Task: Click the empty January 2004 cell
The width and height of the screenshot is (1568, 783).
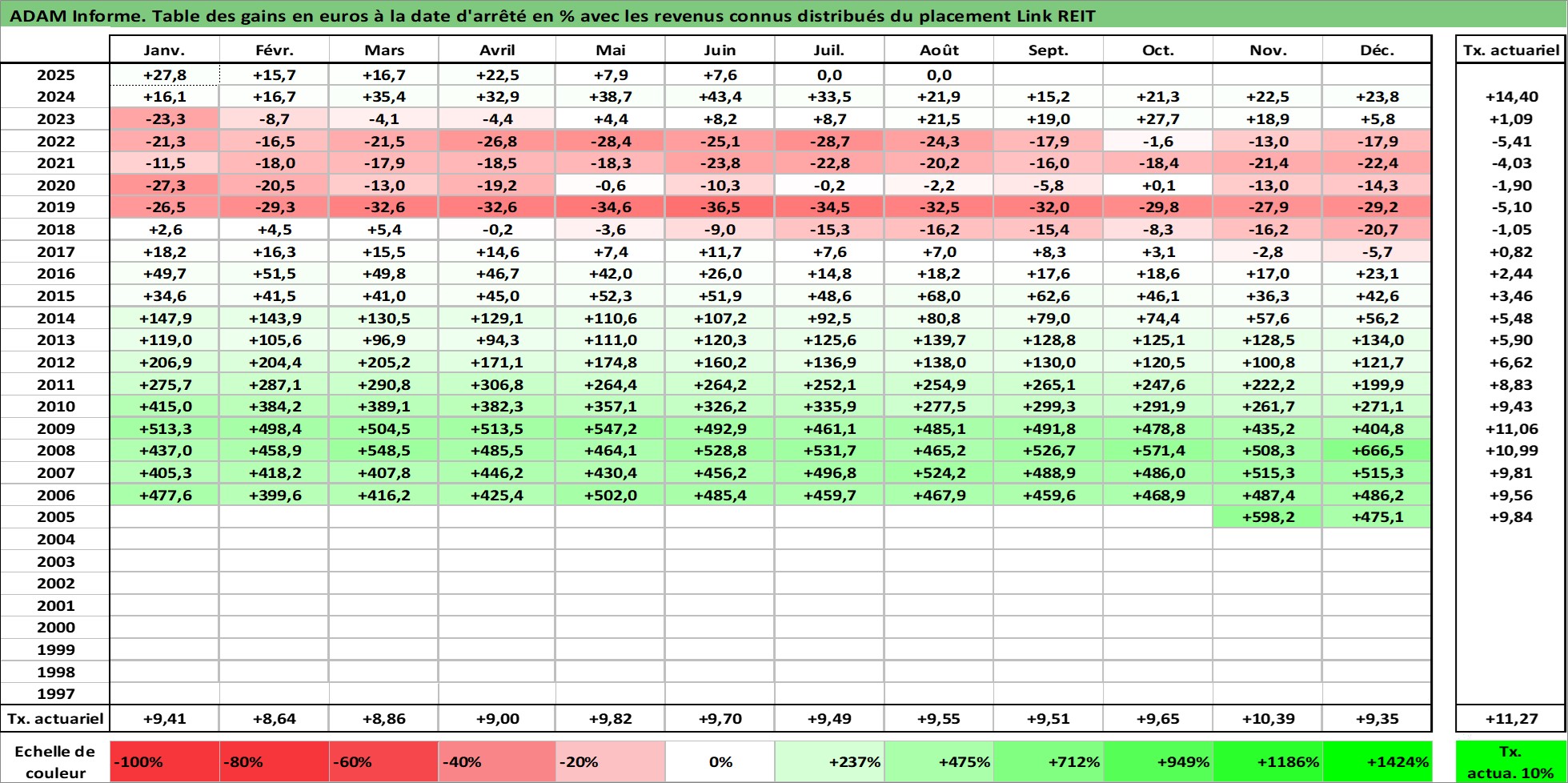Action: click(164, 539)
